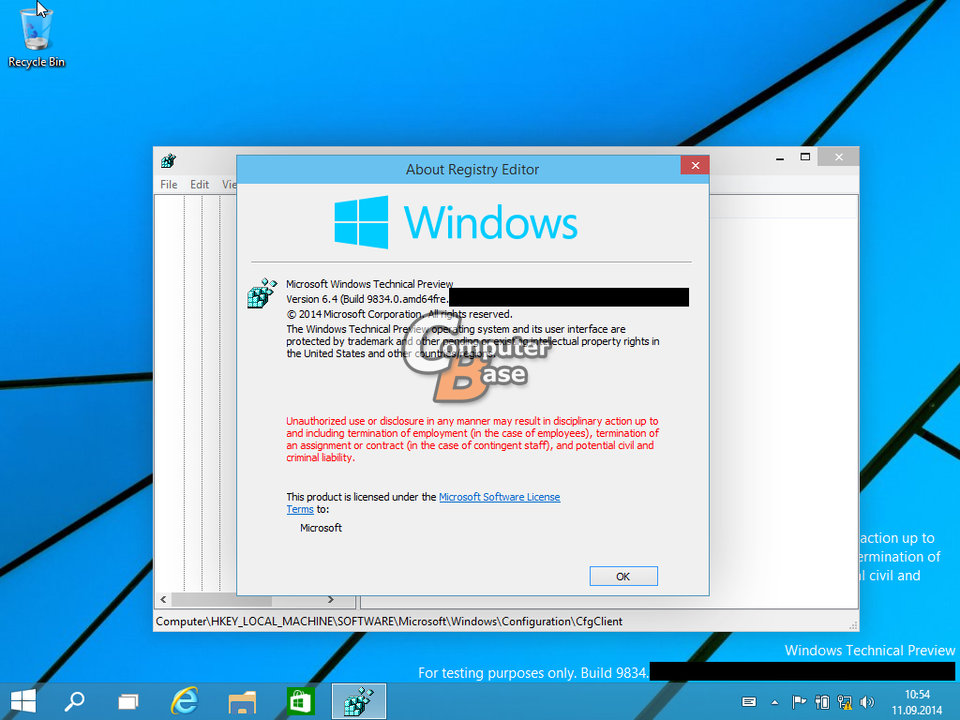Click the network tray icon
The height and width of the screenshot is (720, 960).
pos(845,702)
